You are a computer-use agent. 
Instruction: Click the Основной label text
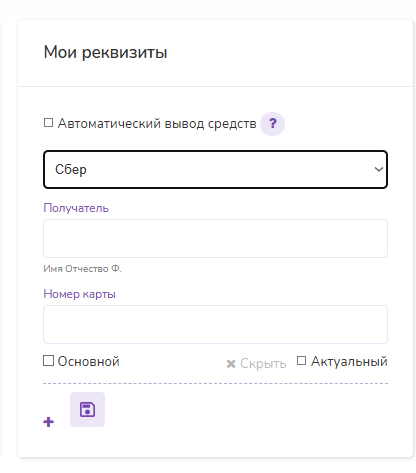click(89, 361)
